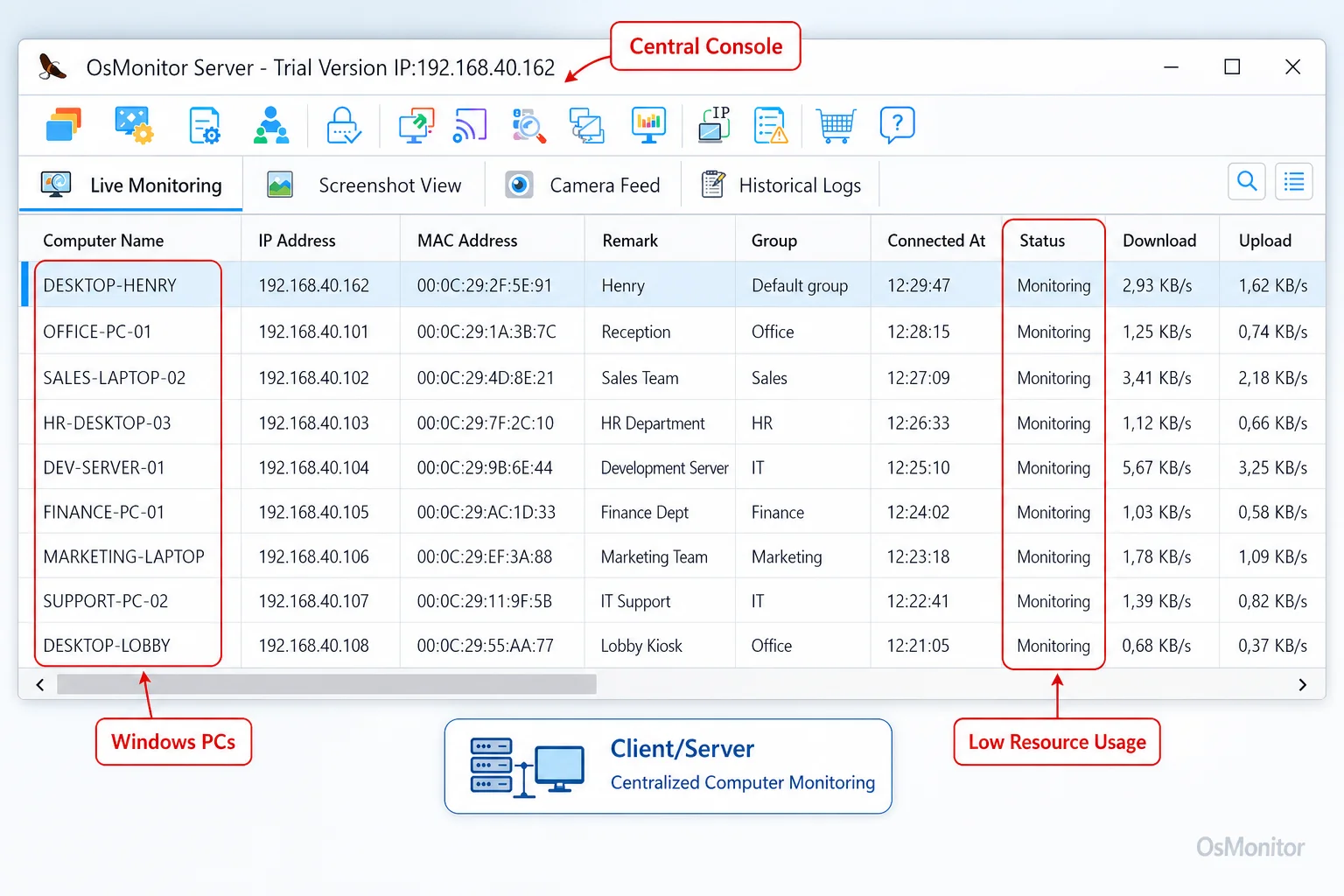Image resolution: width=1344 pixels, height=896 pixels.
Task: Click connected time 12:22:41
Action: click(918, 601)
